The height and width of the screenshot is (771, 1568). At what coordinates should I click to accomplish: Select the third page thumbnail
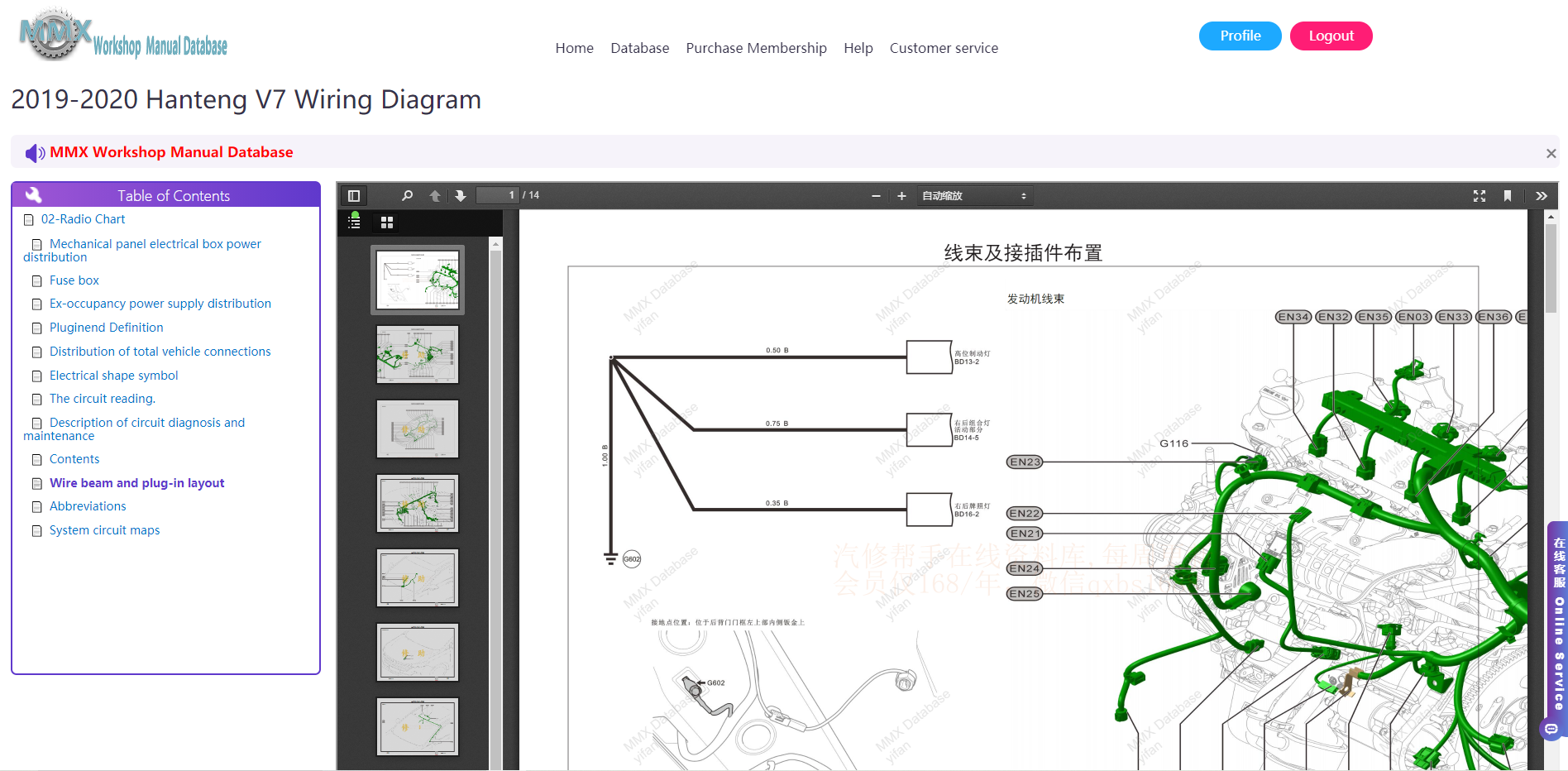click(x=418, y=429)
